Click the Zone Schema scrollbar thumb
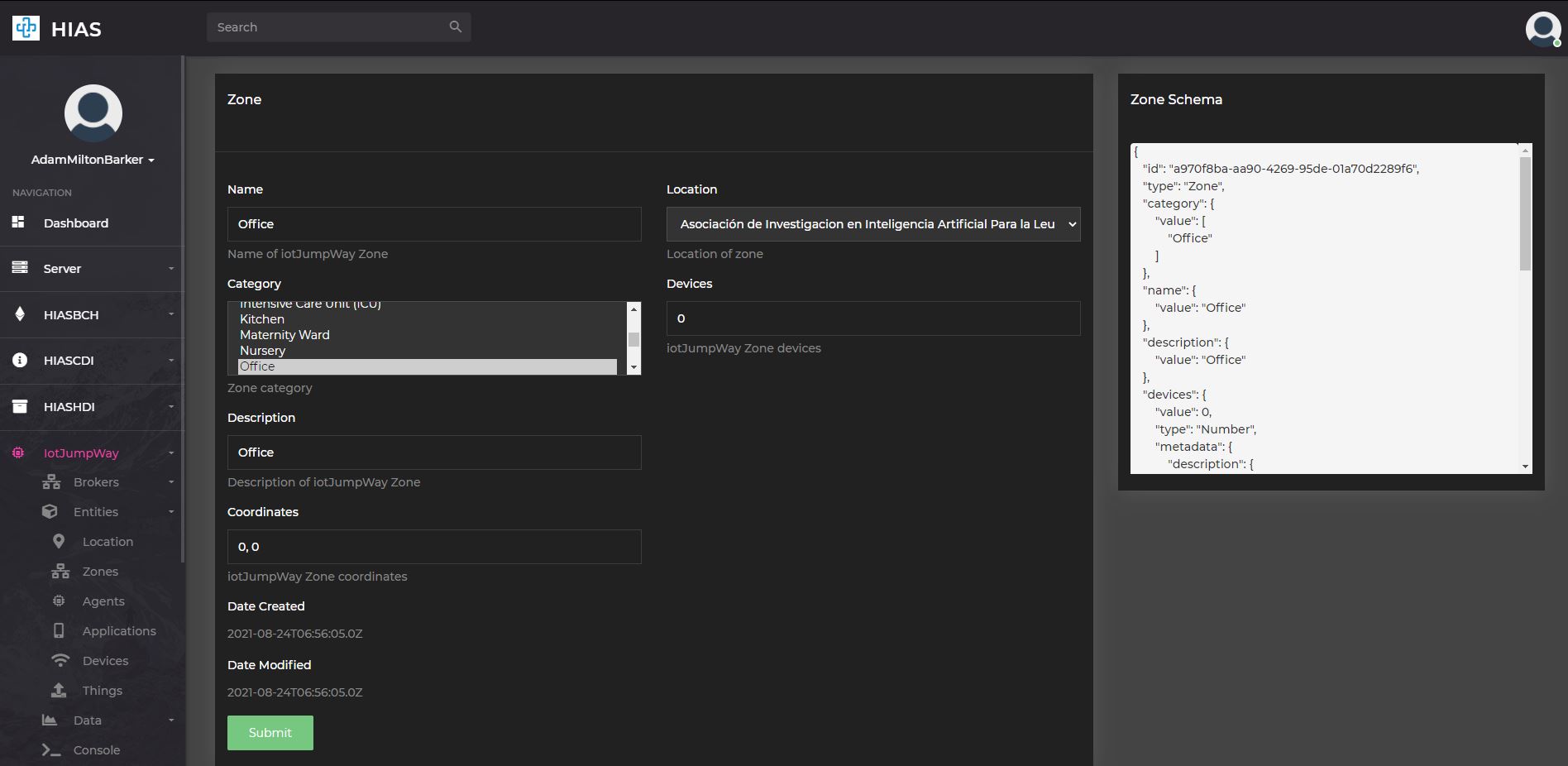Viewport: 1568px width, 766px height. (1526, 213)
